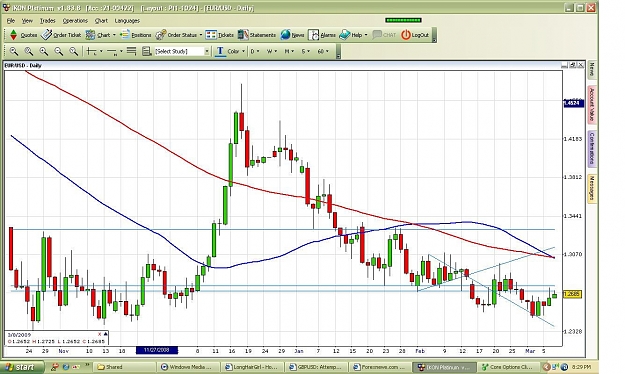Open the Color dropdown

[x=236, y=51]
